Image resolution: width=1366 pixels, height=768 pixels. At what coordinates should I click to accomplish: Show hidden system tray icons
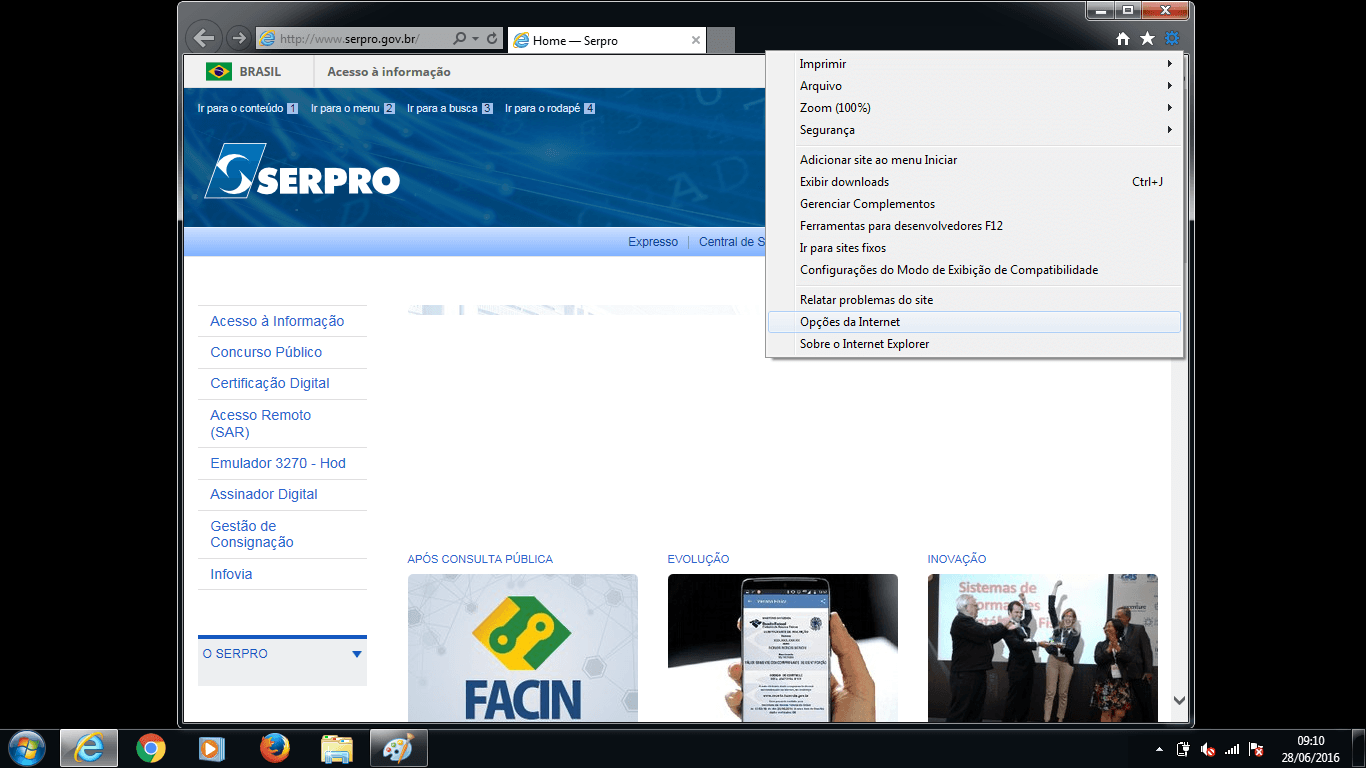tap(1160, 749)
